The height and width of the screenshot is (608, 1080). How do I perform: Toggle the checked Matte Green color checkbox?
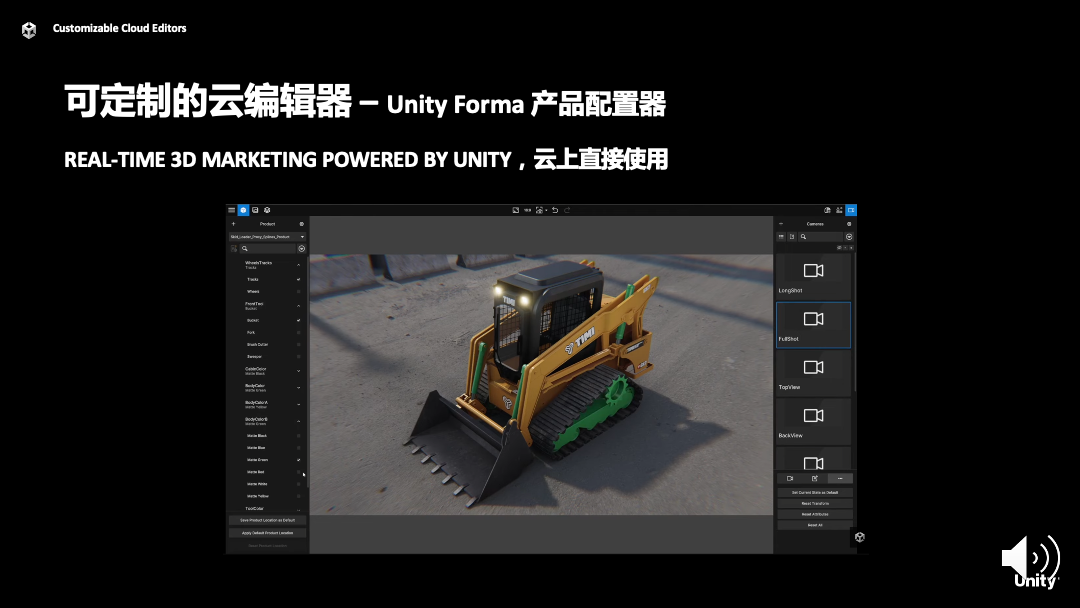[298, 460]
